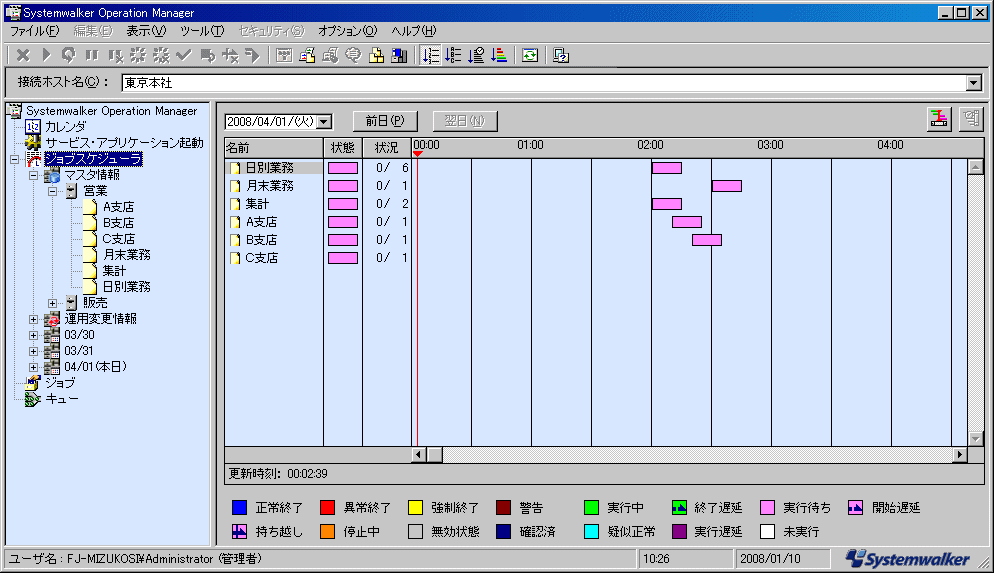Click the vertical scrollbar down arrow
Screen dimensions: 994x573
click(976, 439)
